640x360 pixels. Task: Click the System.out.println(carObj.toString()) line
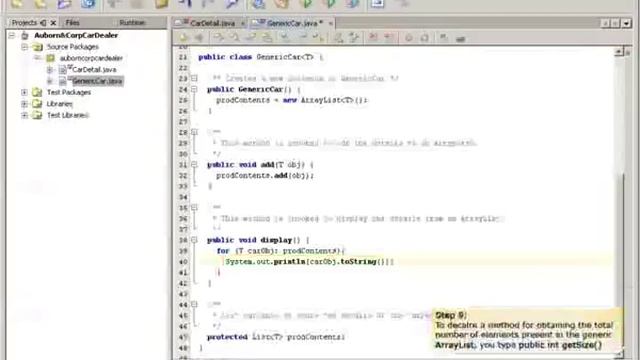[309, 262]
